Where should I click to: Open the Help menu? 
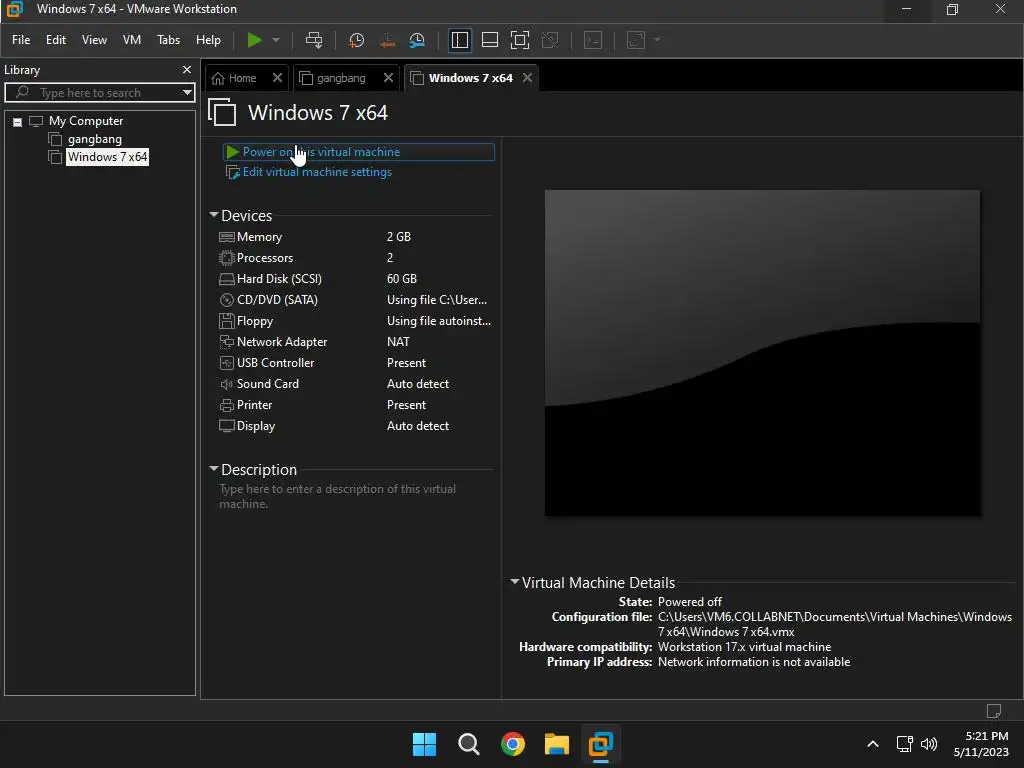click(208, 40)
